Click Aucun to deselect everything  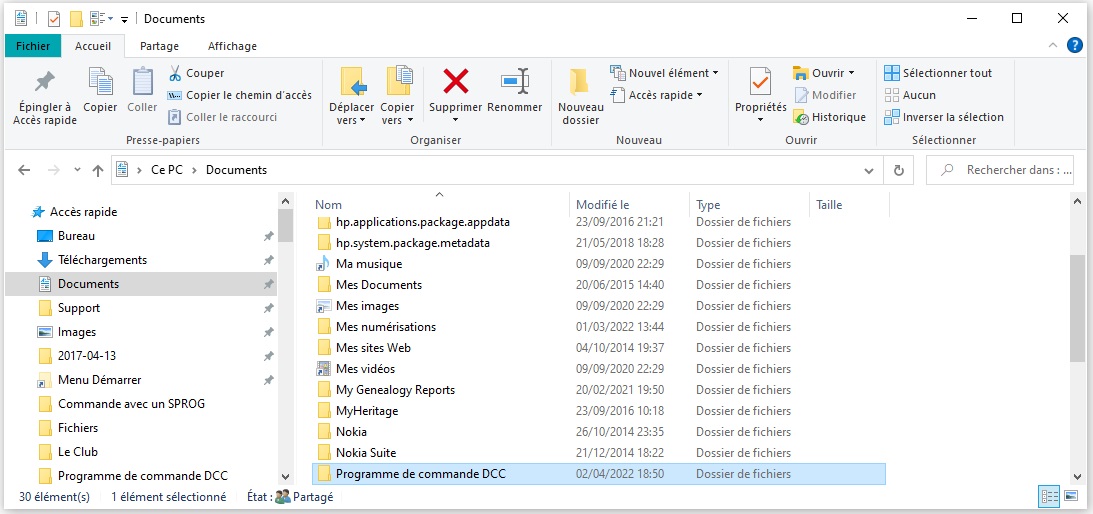click(910, 95)
